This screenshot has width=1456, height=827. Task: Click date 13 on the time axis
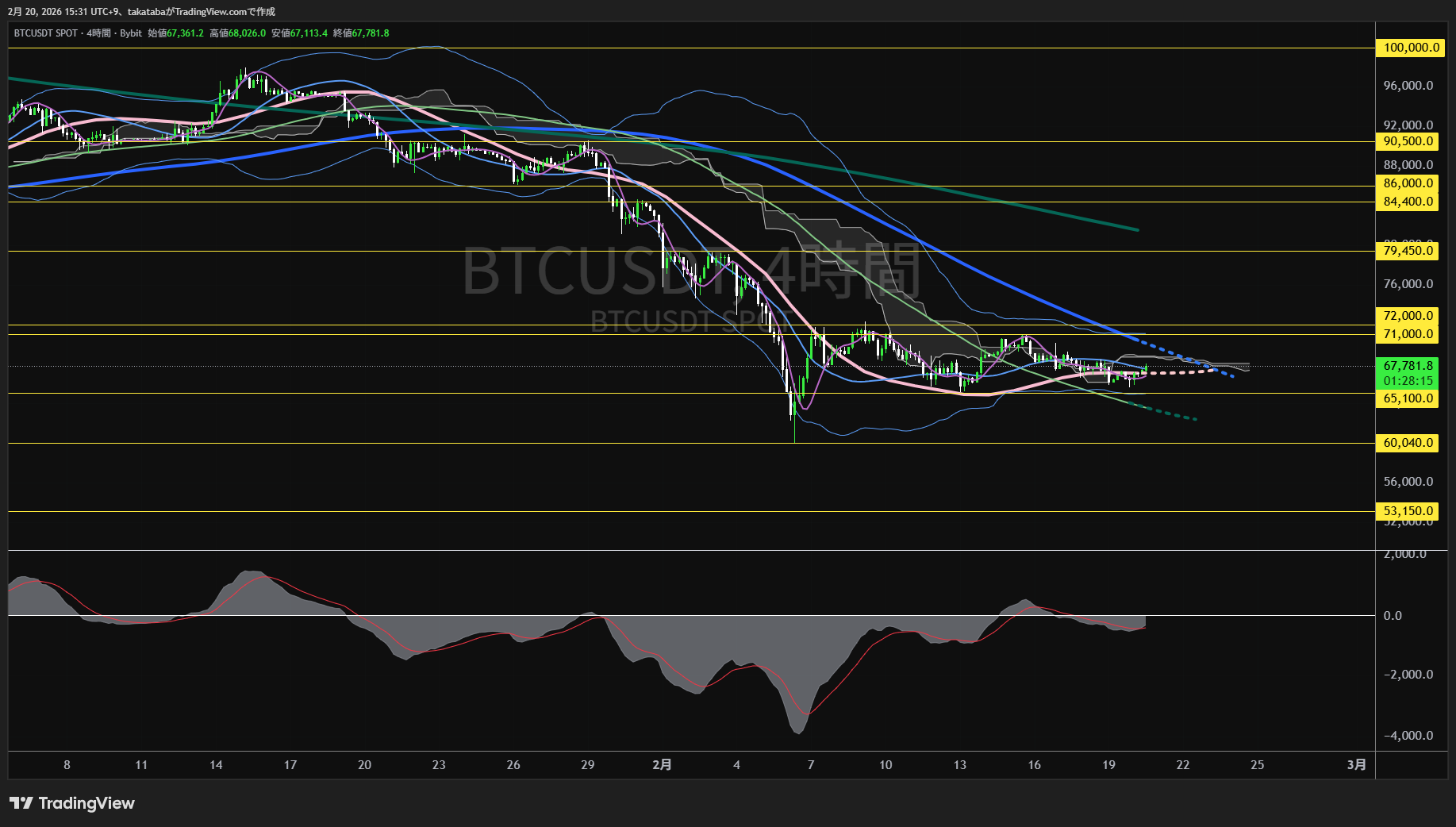(x=960, y=765)
